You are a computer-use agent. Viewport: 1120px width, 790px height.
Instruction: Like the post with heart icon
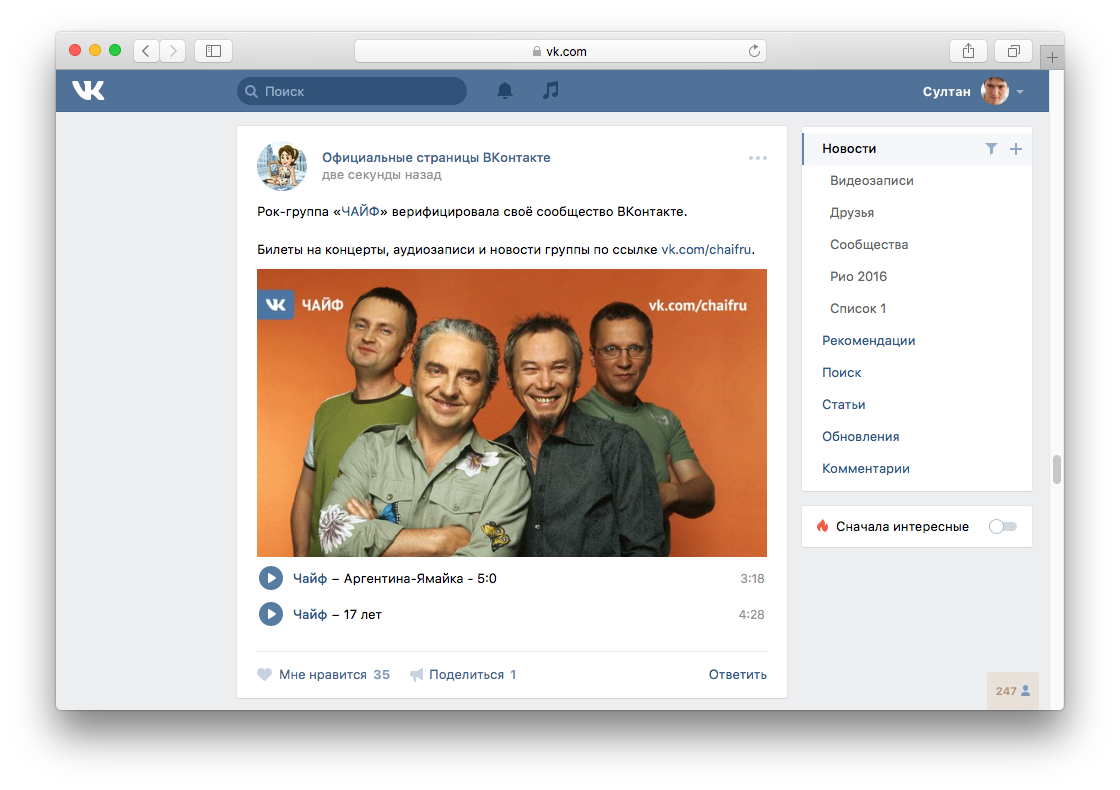265,675
